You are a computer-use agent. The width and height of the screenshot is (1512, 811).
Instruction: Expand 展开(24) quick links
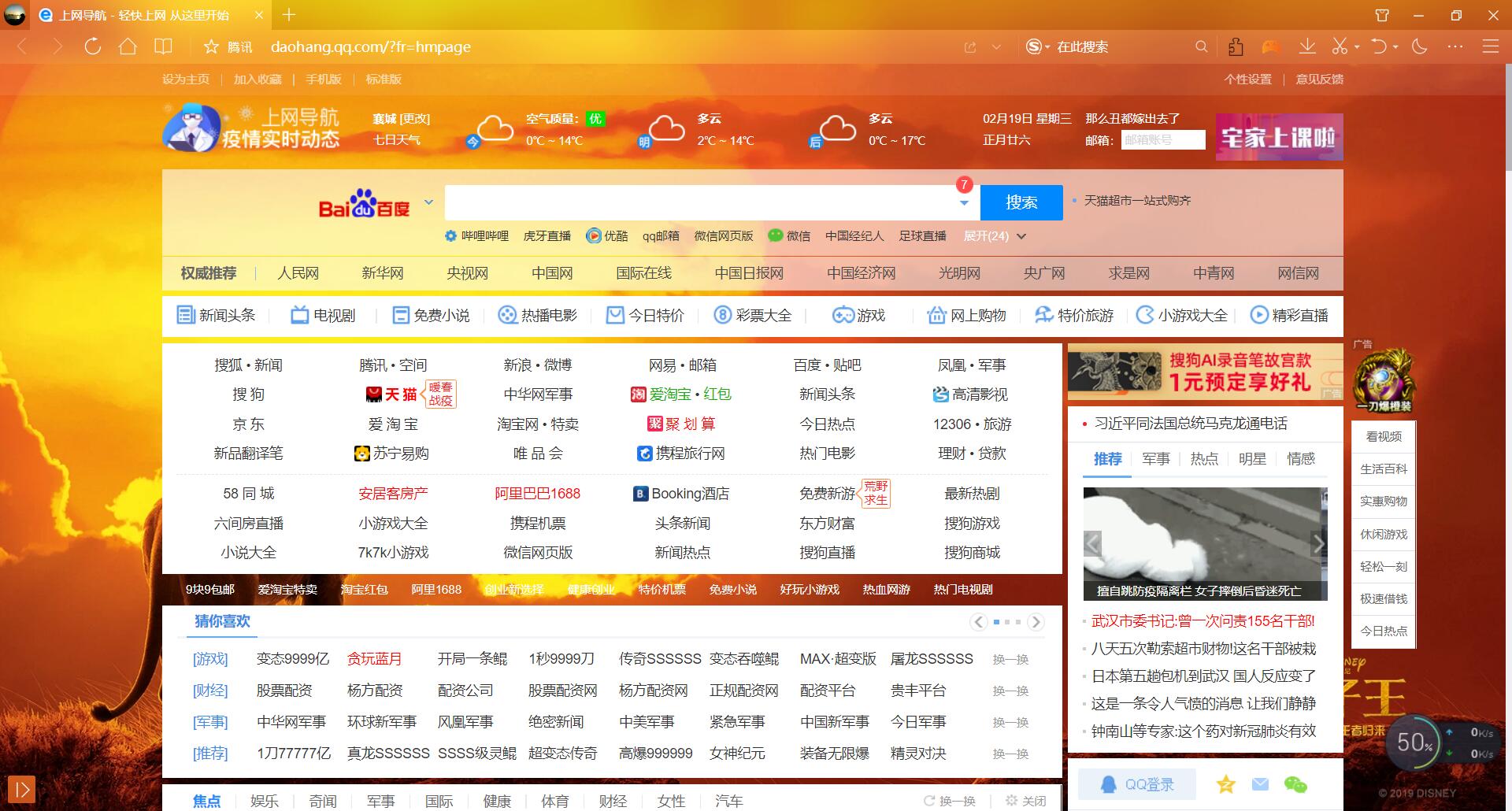(x=995, y=236)
